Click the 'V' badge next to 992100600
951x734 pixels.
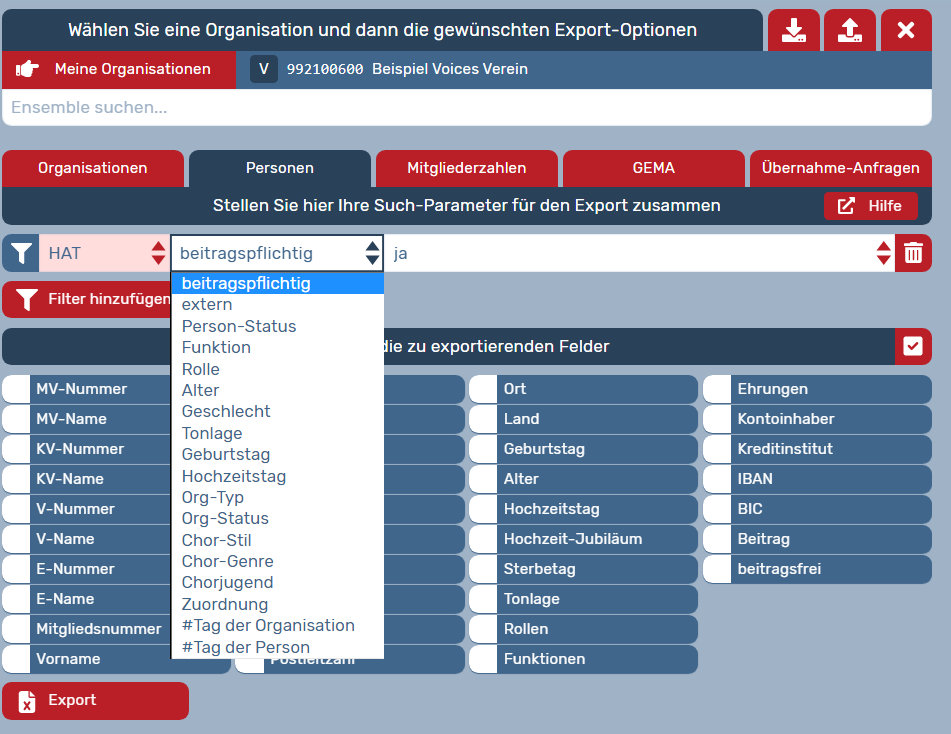pyautogui.click(x=264, y=69)
